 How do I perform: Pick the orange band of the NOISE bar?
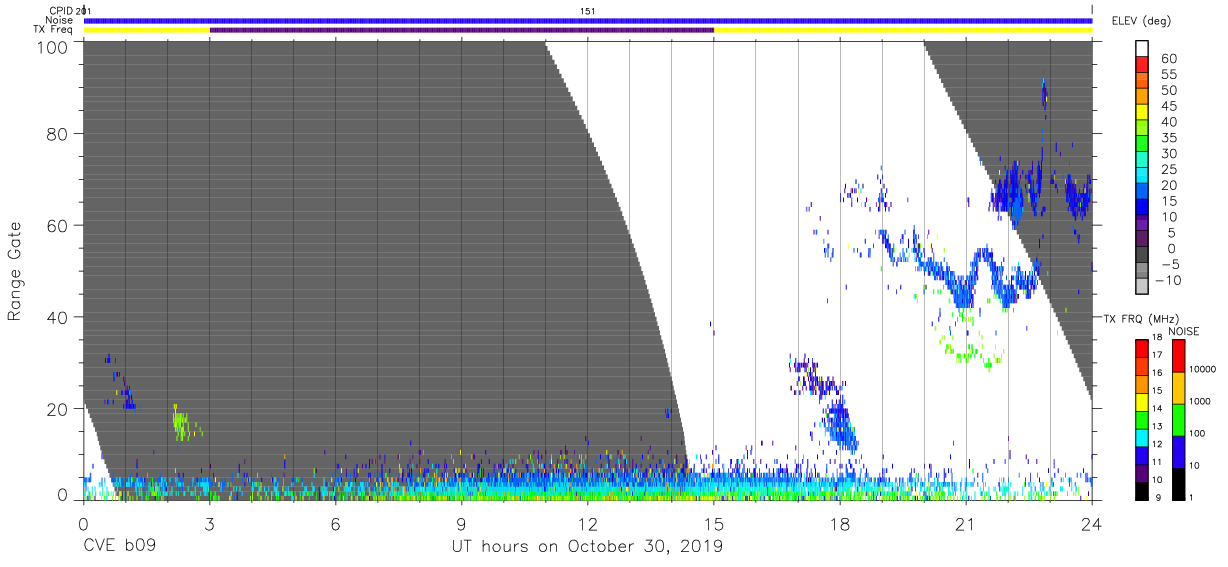point(1177,388)
